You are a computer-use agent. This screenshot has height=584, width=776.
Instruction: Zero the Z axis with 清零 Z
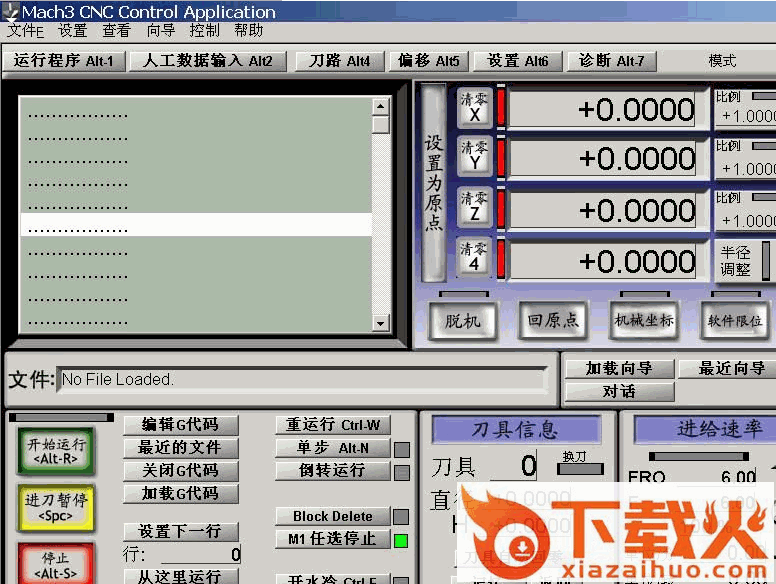click(474, 208)
